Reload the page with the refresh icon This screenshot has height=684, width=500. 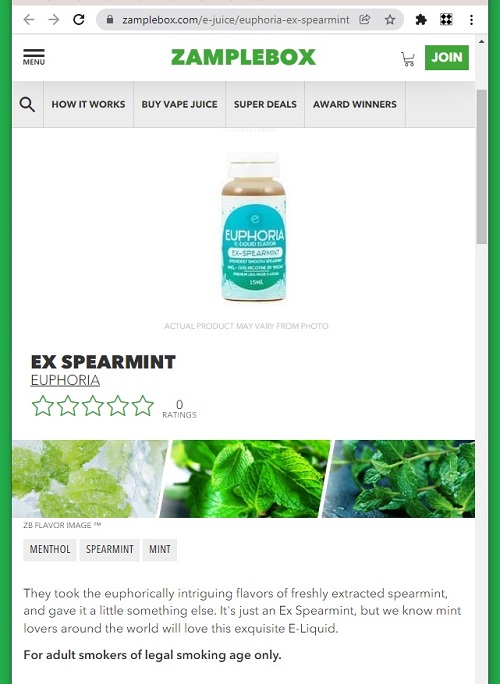(79, 20)
